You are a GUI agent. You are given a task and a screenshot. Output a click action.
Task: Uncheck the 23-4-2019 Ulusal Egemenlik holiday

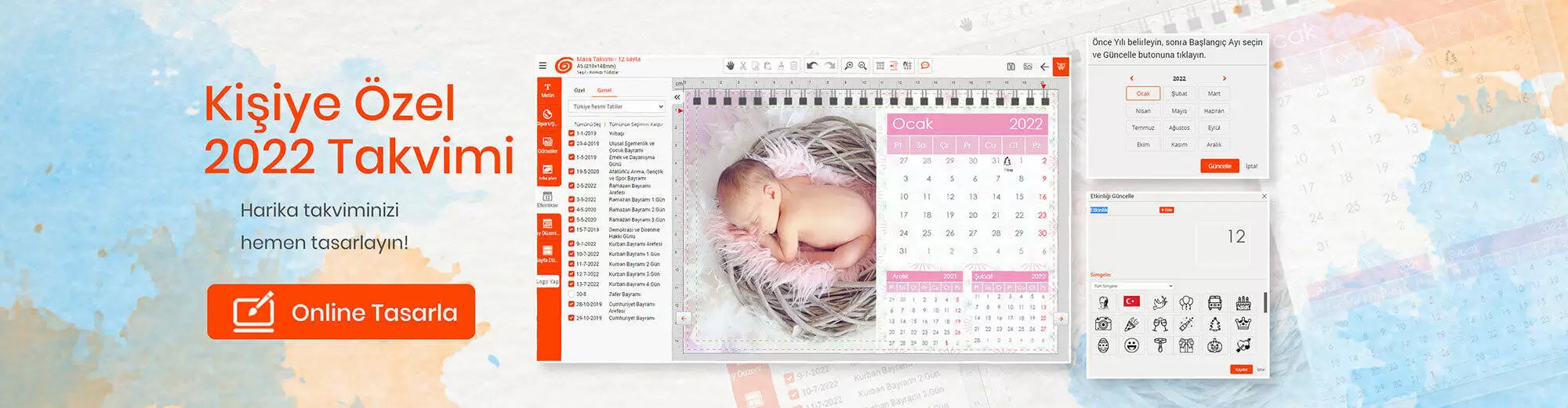(x=572, y=144)
